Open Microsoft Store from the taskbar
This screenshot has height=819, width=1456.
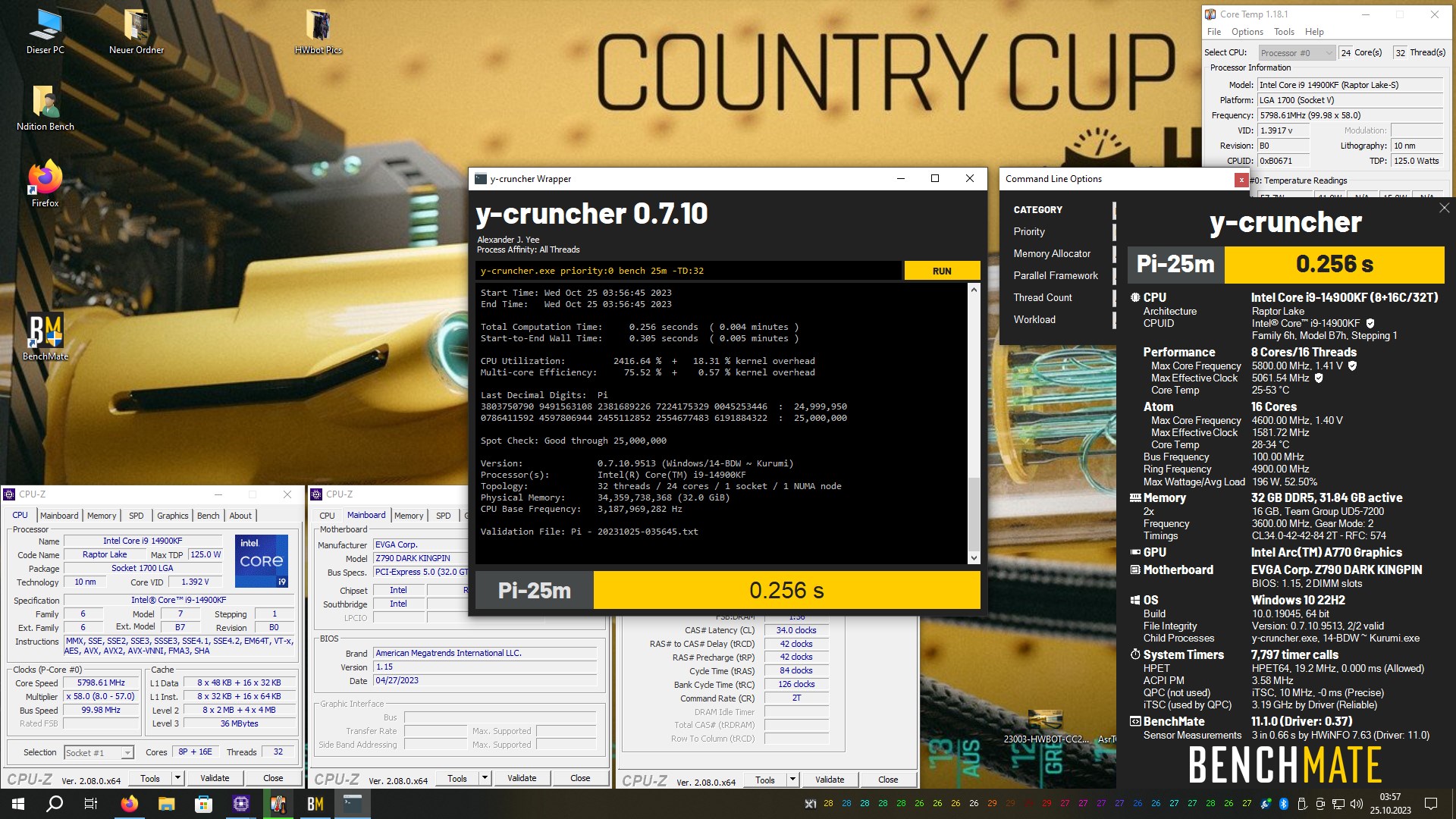coord(203,804)
